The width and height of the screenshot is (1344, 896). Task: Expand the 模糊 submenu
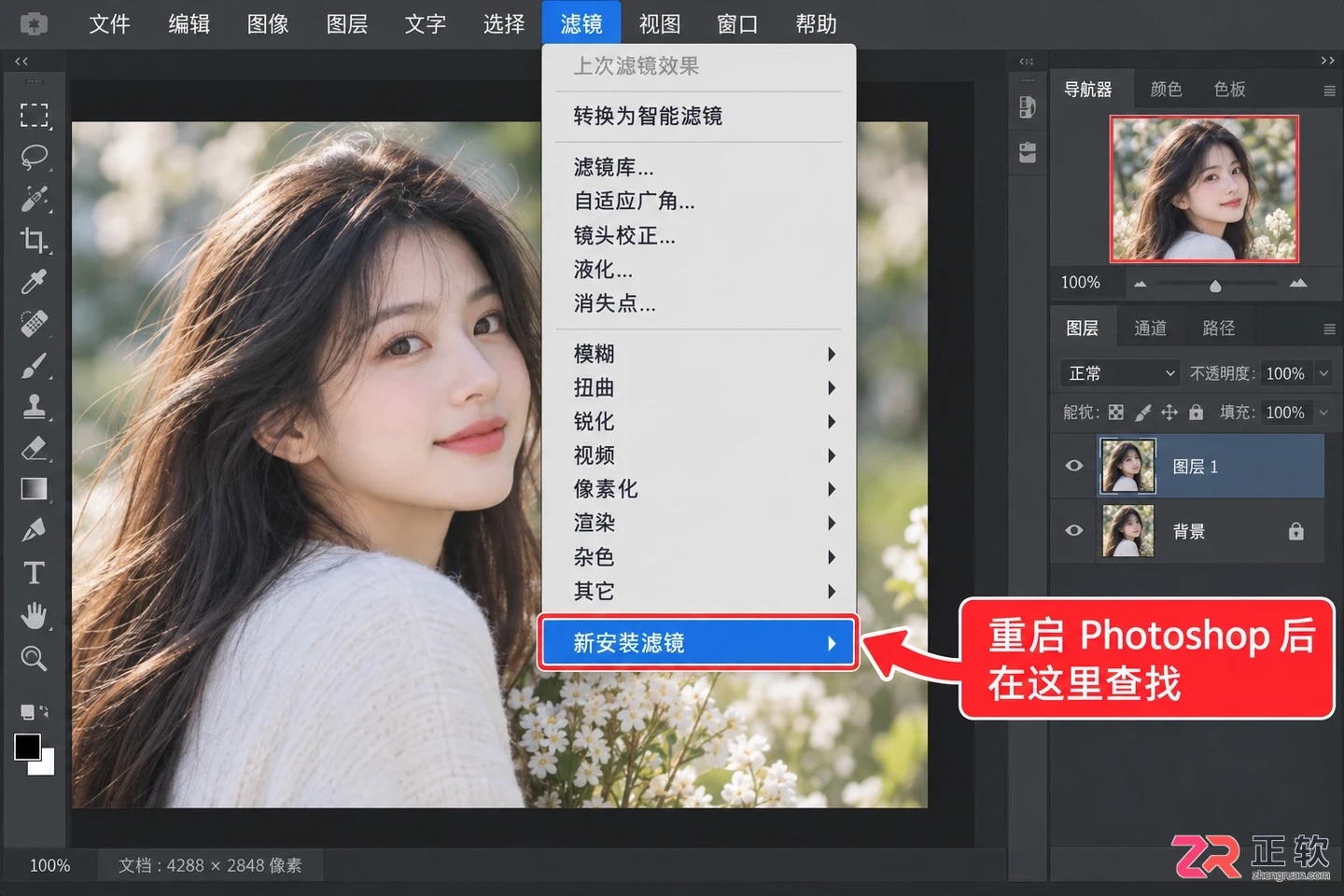tap(698, 354)
